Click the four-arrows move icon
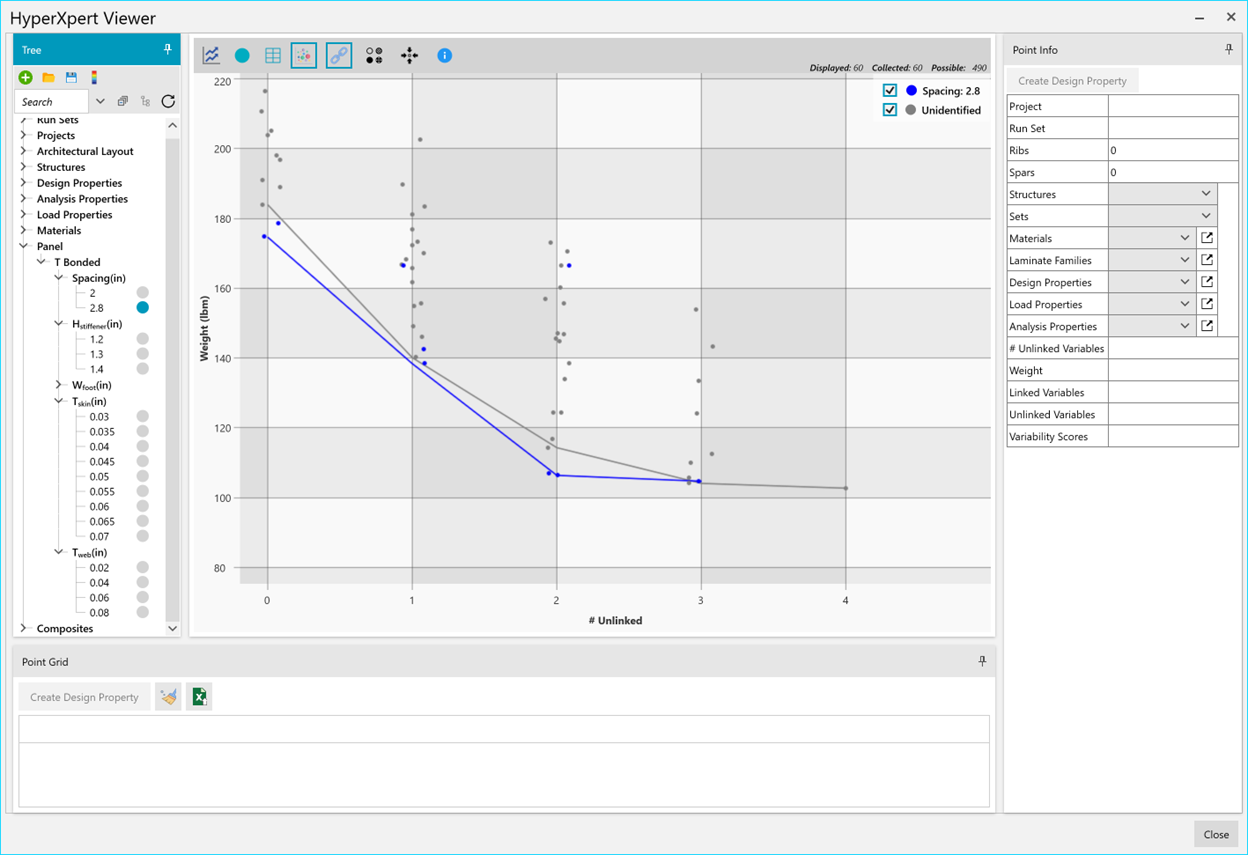1248x855 pixels. point(409,56)
